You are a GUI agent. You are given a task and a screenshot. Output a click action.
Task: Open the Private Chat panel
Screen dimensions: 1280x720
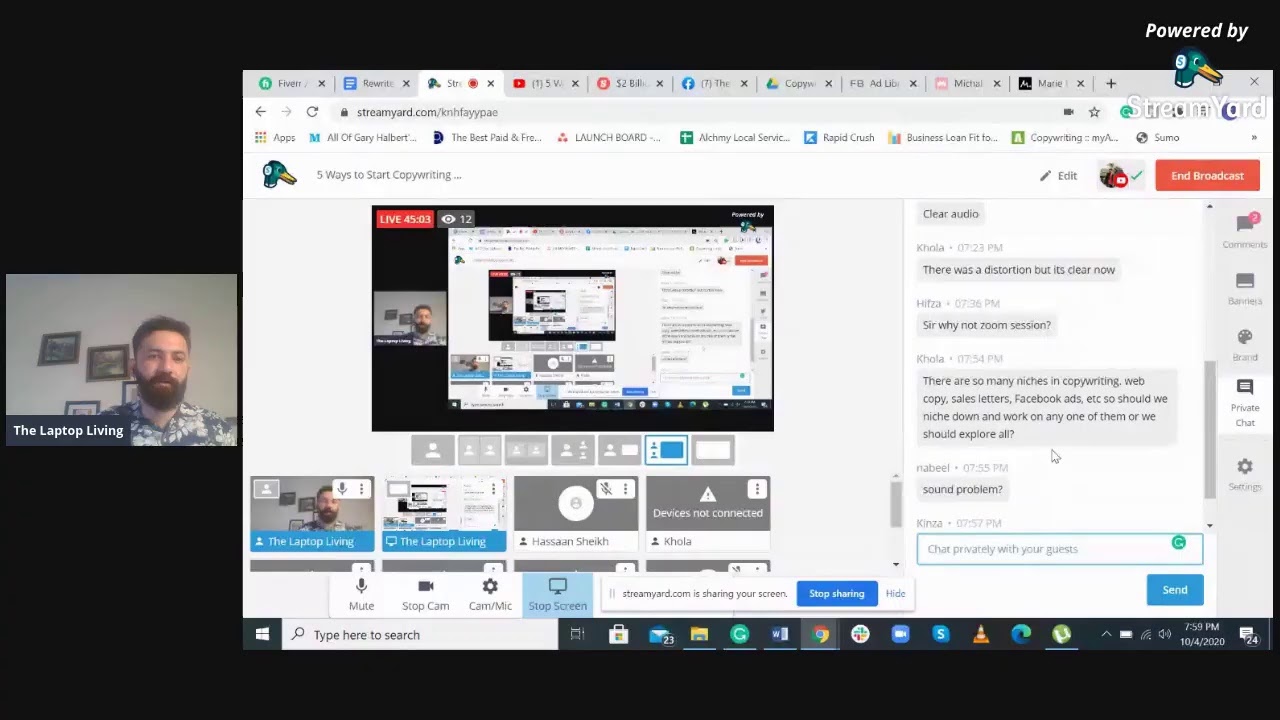tap(1245, 403)
